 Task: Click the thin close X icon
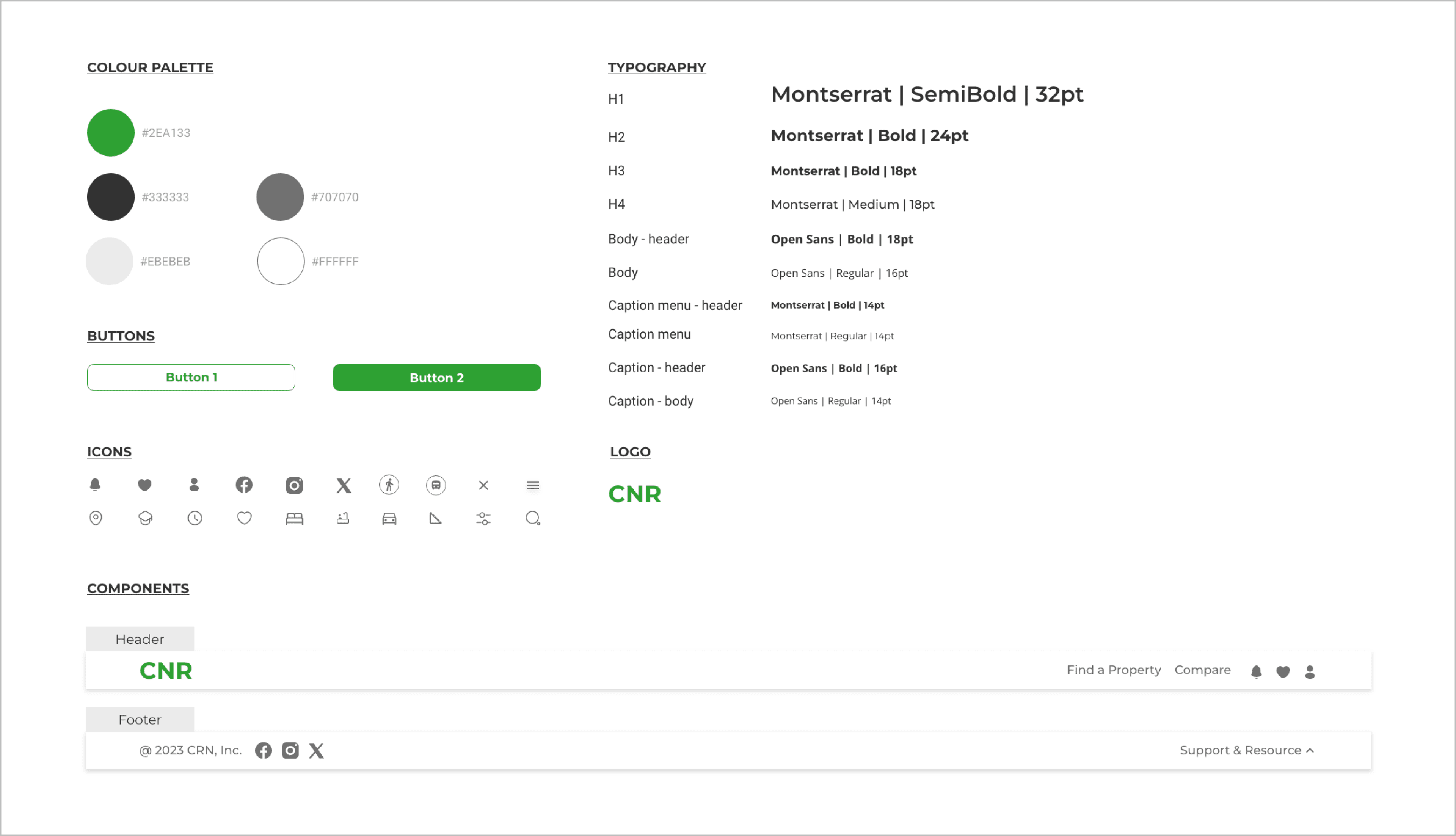[483, 486]
